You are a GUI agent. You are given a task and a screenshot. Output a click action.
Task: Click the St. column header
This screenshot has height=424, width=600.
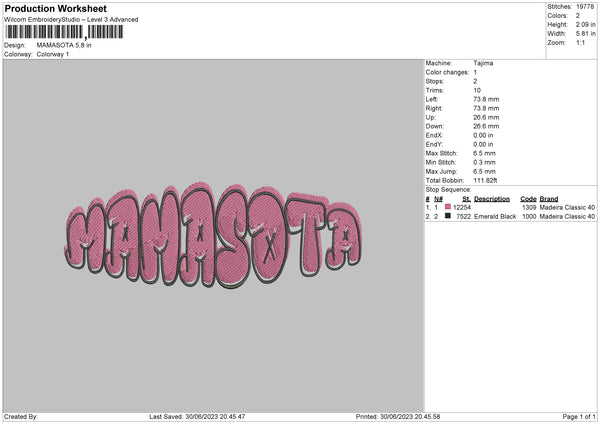[x=466, y=198]
